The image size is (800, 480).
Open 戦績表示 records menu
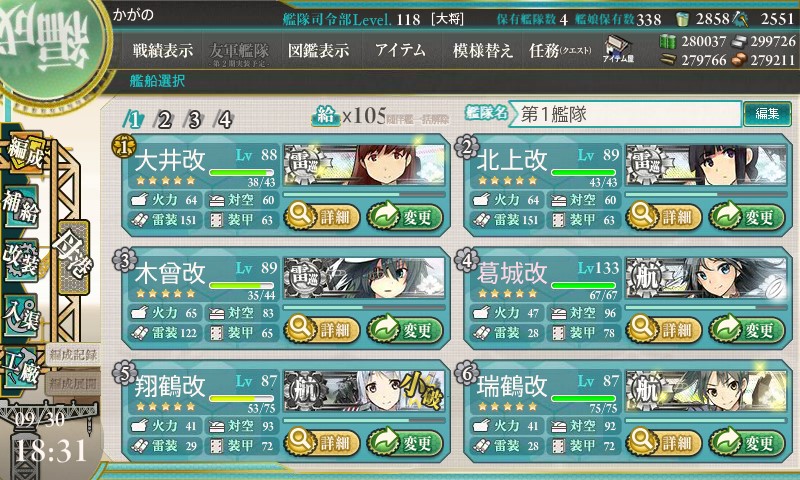163,50
